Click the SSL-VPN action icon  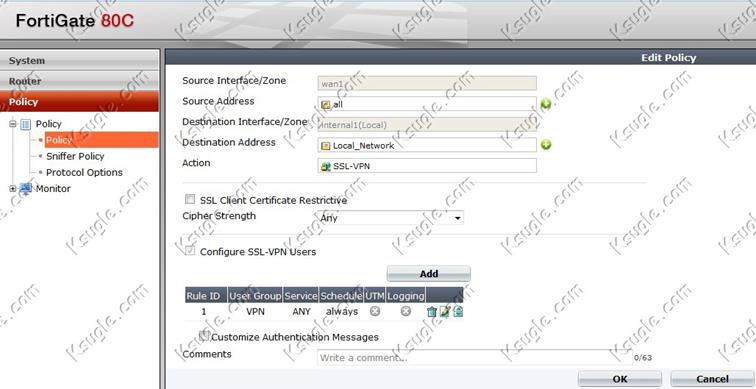click(x=326, y=166)
